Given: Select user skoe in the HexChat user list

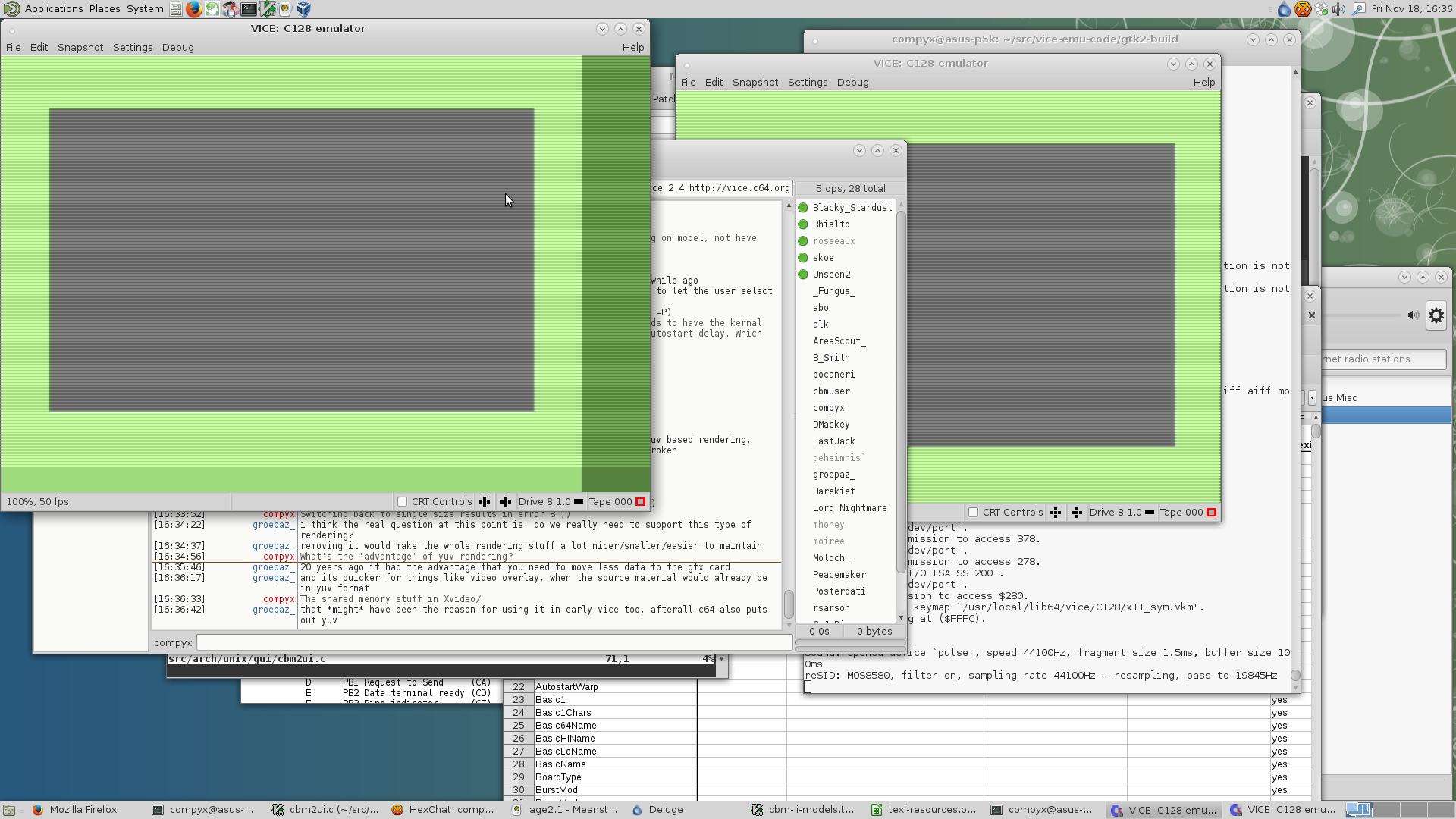Looking at the screenshot, I should point(824,258).
